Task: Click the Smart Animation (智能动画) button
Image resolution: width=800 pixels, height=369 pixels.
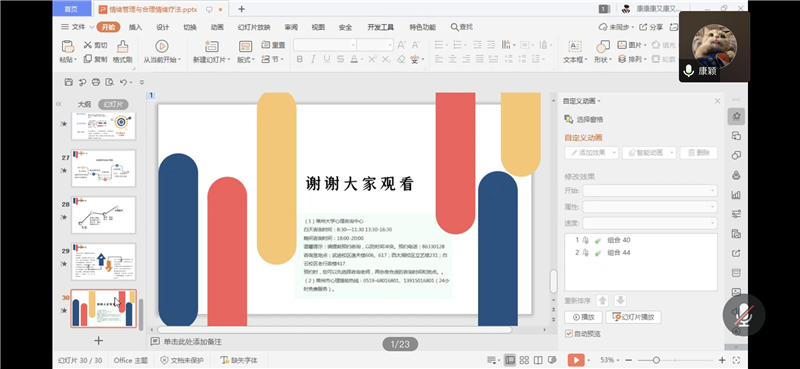Action: point(649,153)
